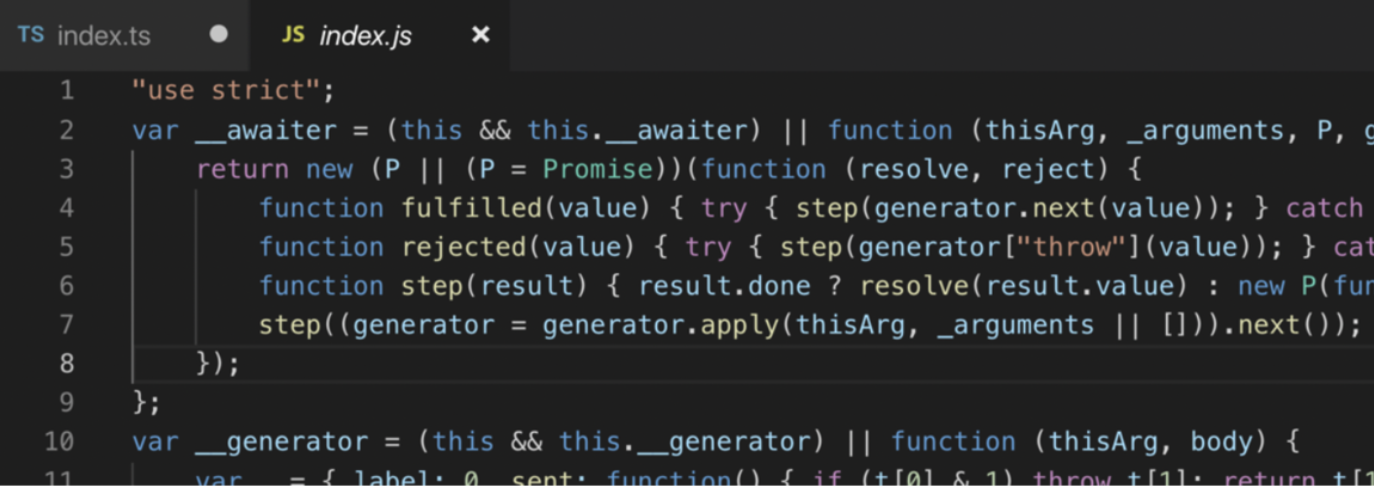Click line number 10 in the gutter
Screen dimensions: 1374x486
point(59,441)
